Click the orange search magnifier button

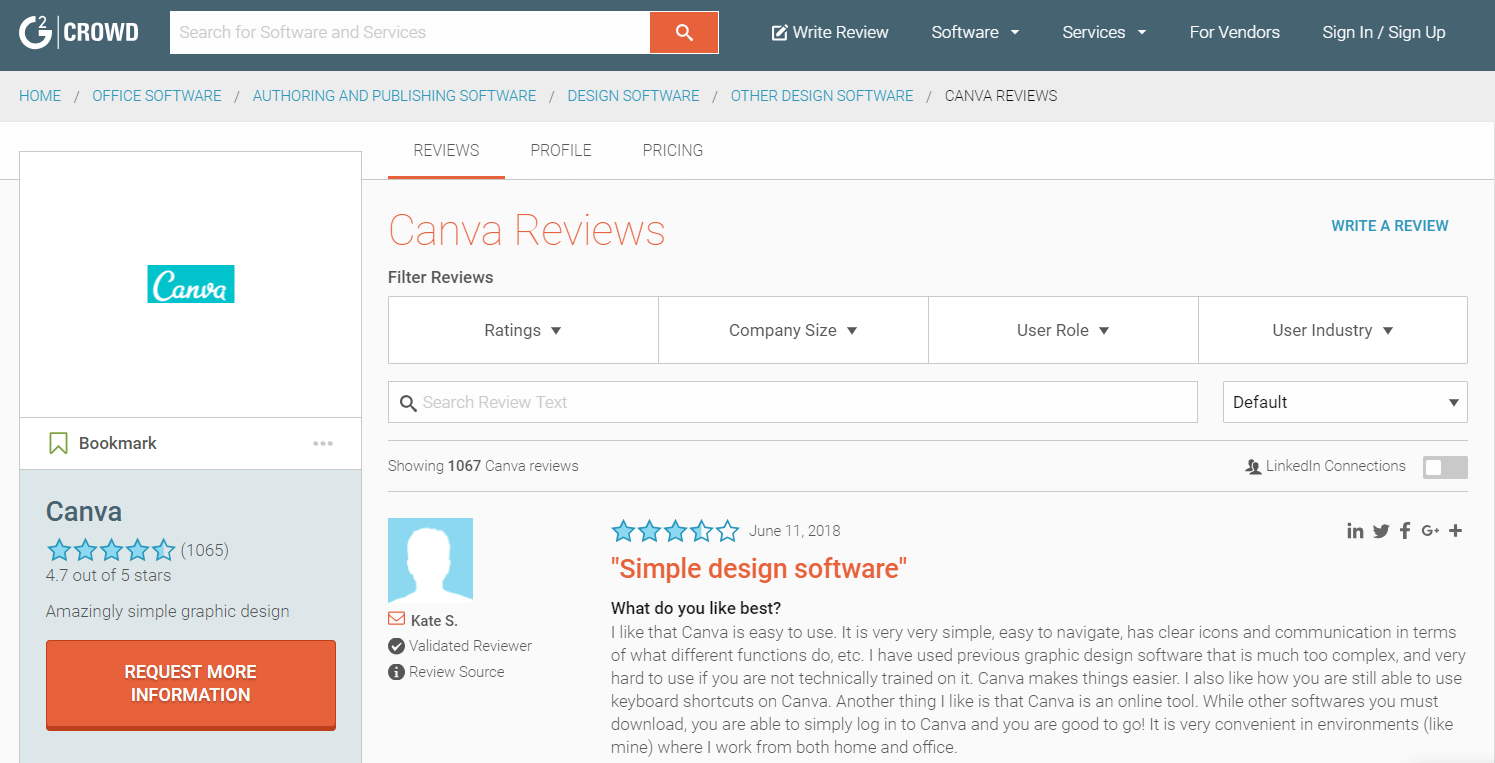[x=684, y=32]
